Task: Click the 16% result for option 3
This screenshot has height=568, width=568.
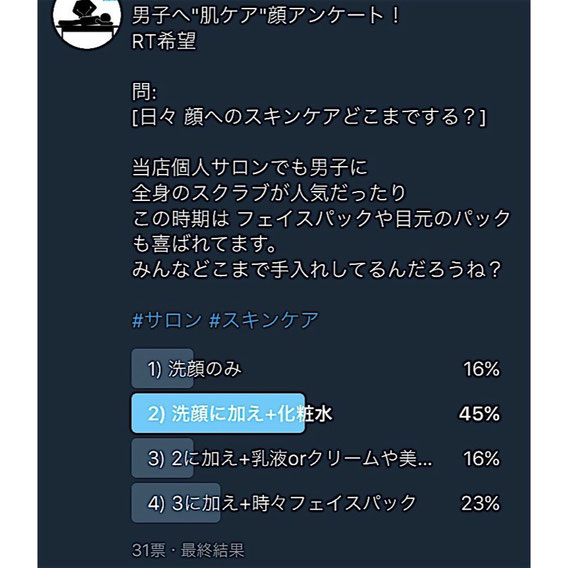Action: pyautogui.click(x=481, y=458)
